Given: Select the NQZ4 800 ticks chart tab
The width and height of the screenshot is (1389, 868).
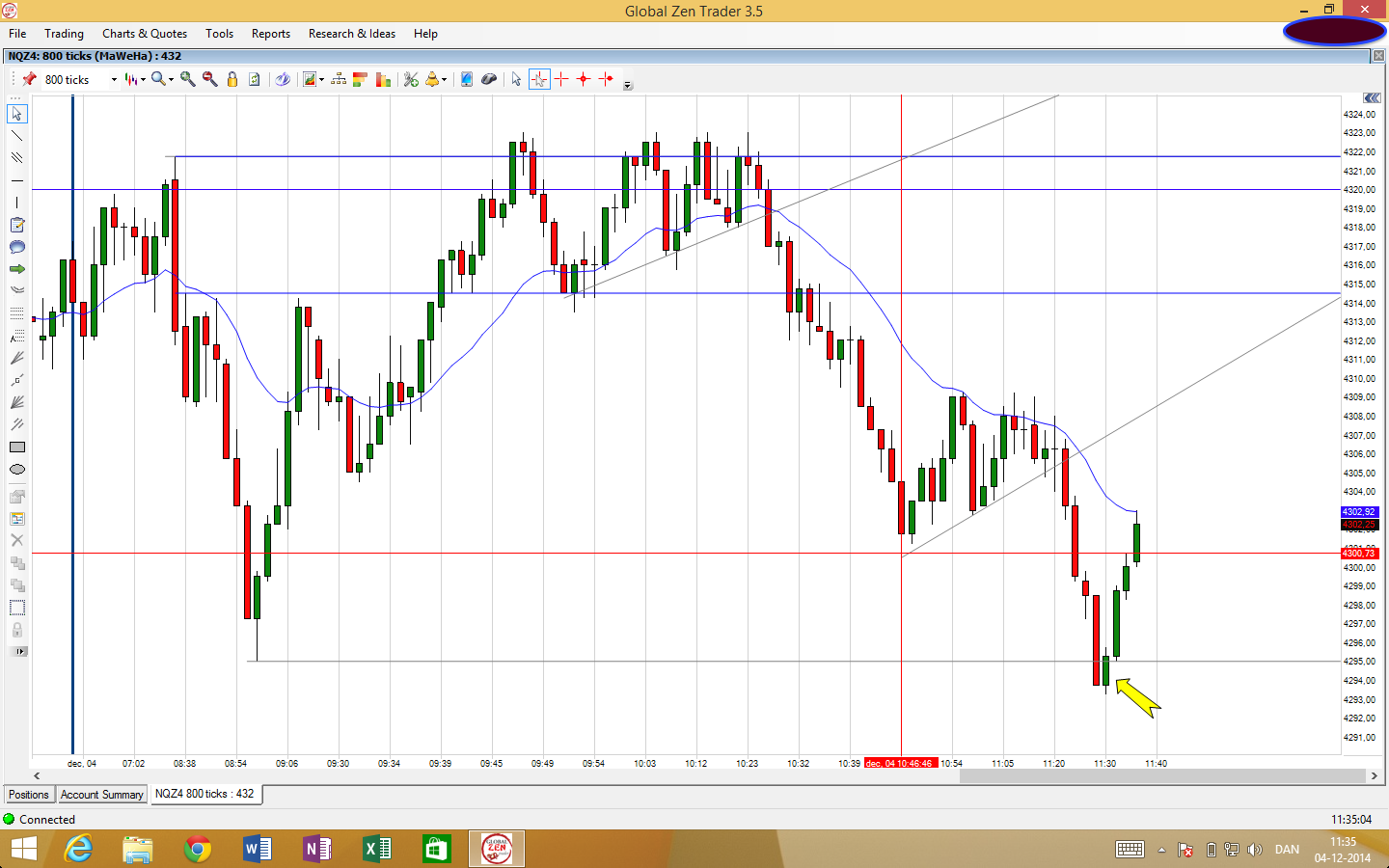Looking at the screenshot, I should point(204,794).
